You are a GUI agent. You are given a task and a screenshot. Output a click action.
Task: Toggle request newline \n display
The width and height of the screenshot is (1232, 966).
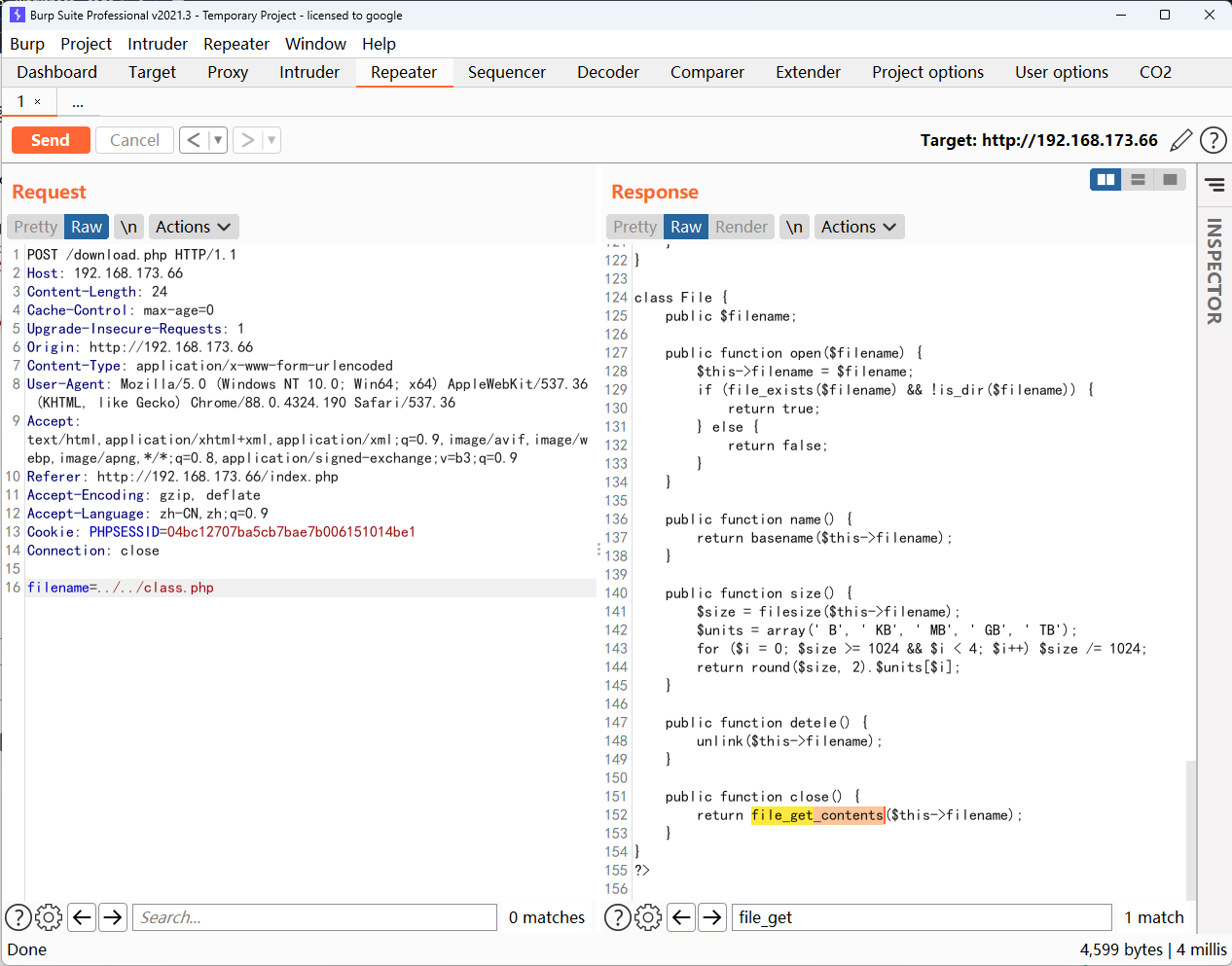128,227
